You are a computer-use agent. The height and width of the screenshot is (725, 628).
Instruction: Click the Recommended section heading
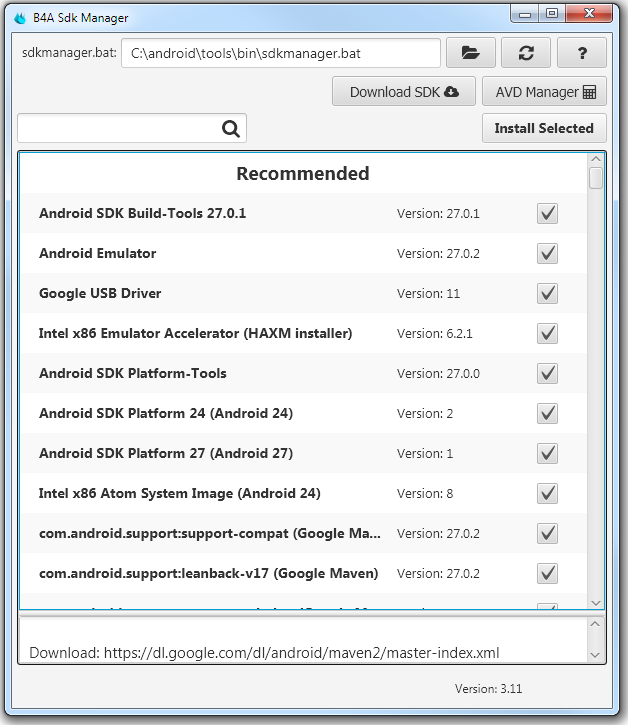[303, 174]
